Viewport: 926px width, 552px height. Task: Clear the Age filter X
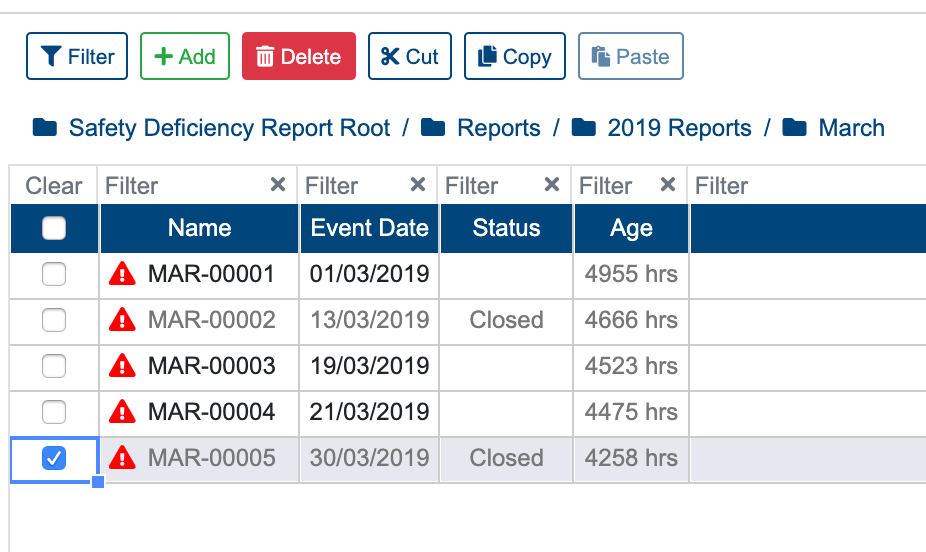point(668,185)
